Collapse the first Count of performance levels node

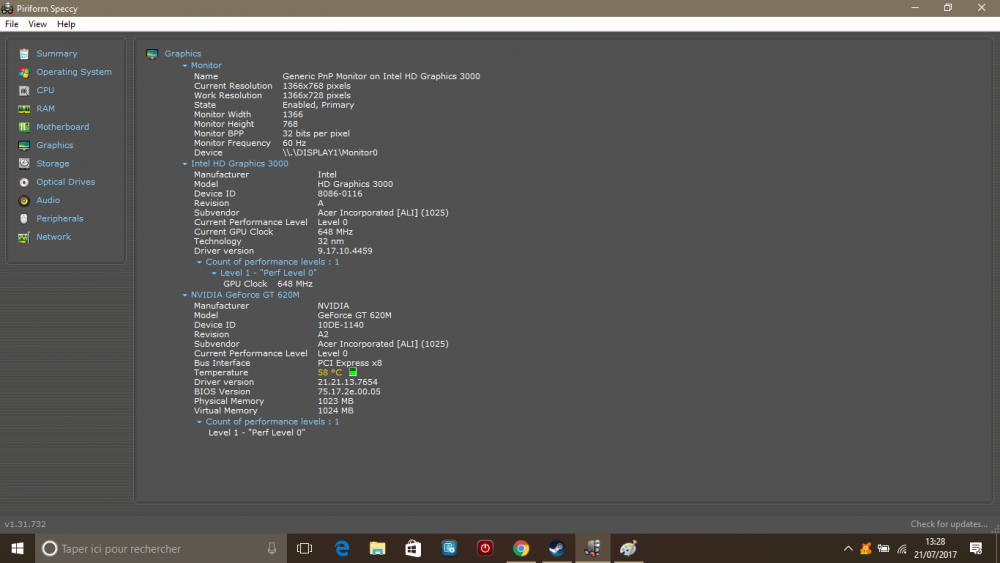[200, 262]
